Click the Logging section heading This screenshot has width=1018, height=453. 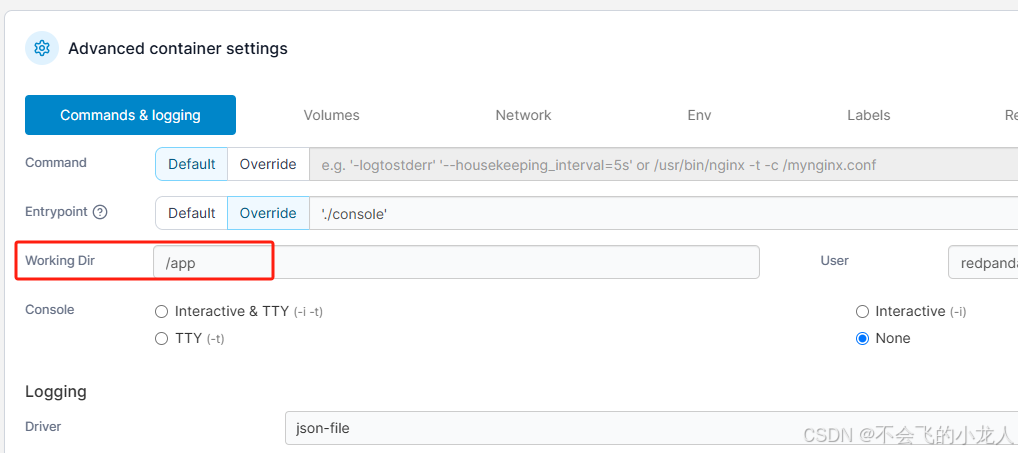point(56,391)
